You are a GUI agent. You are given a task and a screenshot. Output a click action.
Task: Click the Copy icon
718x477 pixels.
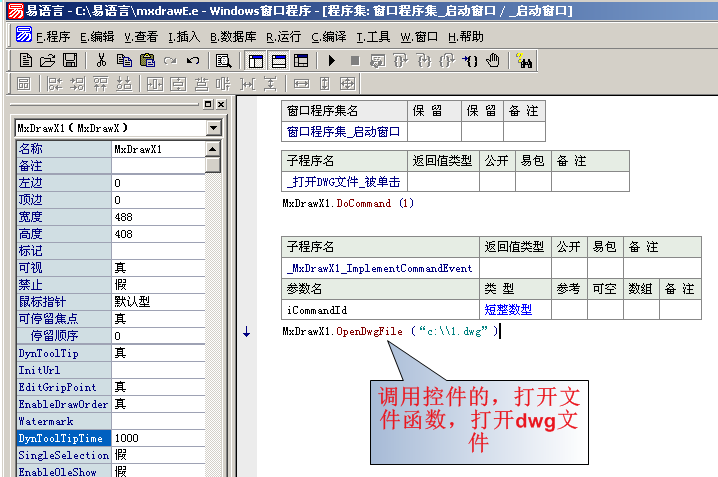[x=124, y=60]
